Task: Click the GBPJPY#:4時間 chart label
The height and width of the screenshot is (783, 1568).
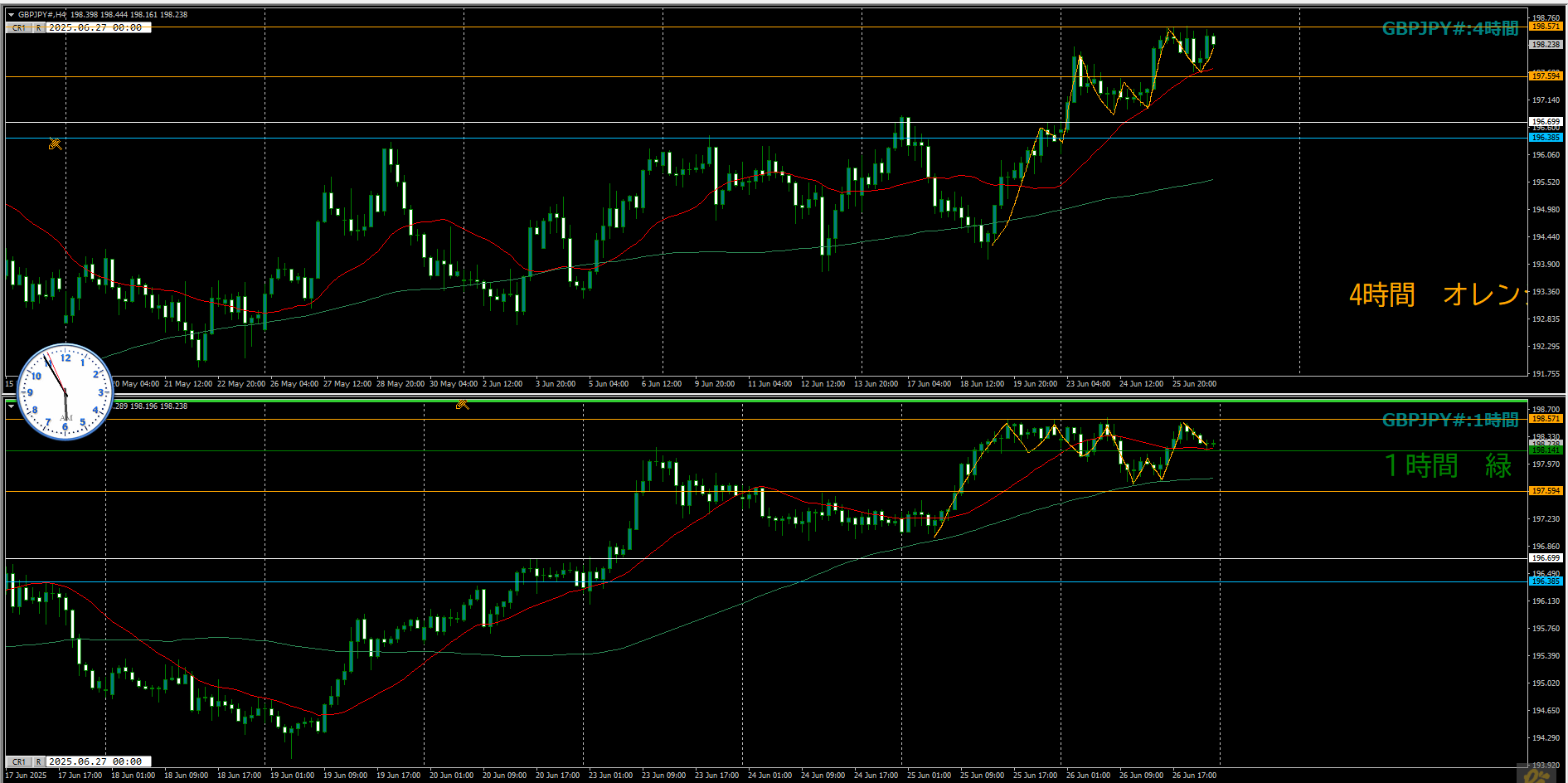Action: point(1450,29)
